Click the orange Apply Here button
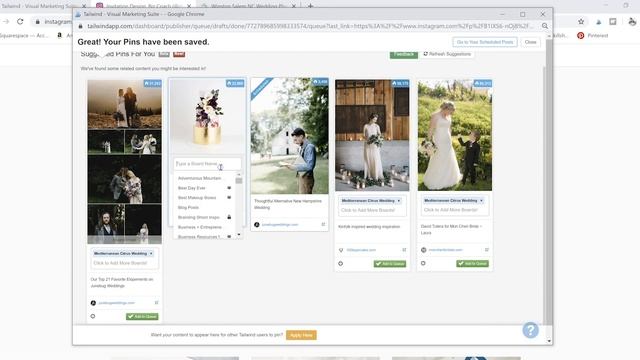This screenshot has height=360, width=640. (x=301, y=335)
